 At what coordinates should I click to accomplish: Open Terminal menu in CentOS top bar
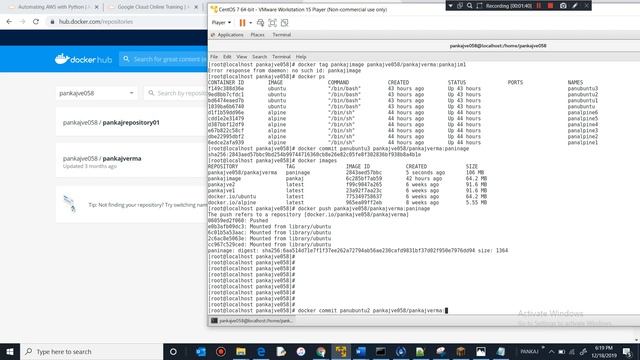282,35
